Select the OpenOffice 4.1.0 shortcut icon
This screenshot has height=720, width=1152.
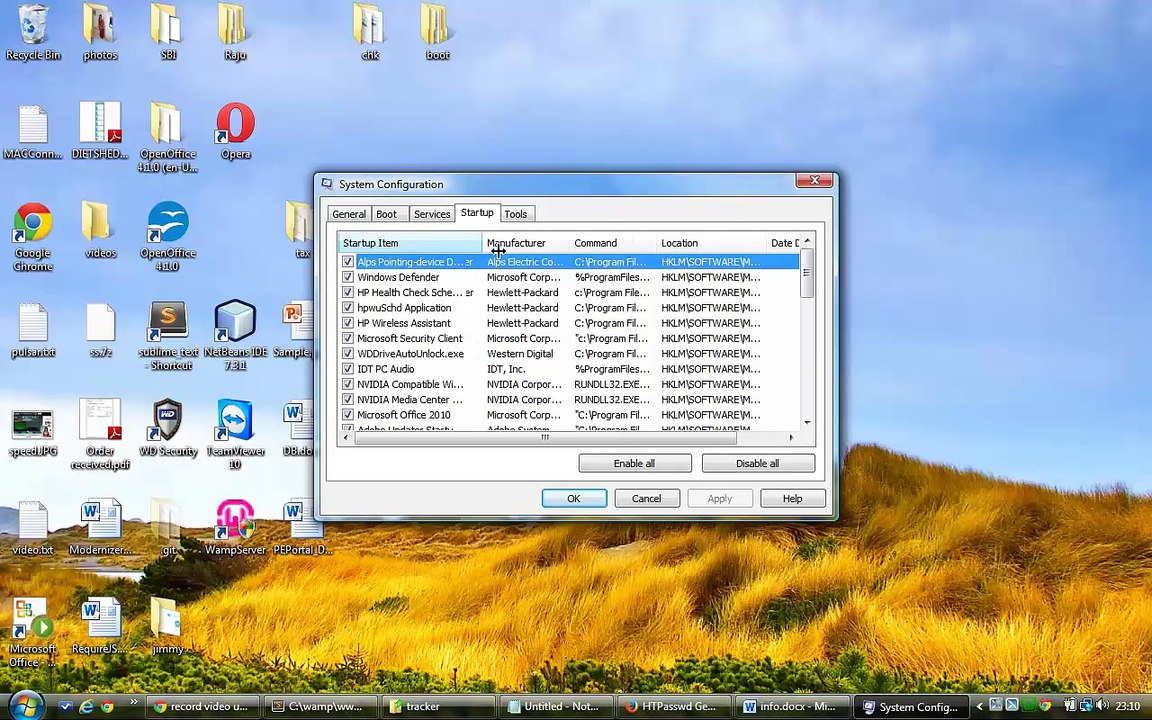coord(168,237)
